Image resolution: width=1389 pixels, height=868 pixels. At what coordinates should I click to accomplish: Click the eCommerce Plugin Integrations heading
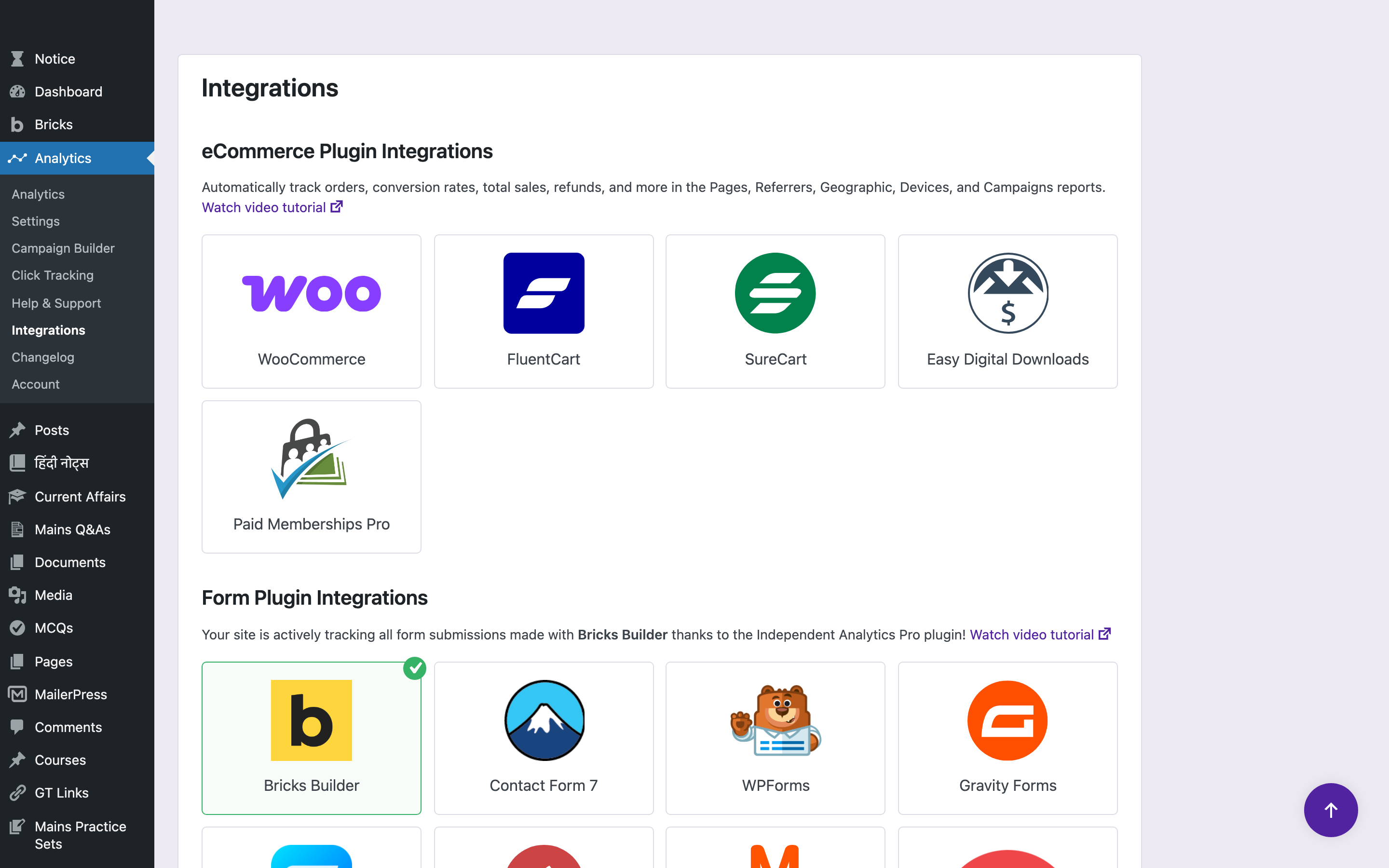[x=347, y=151]
